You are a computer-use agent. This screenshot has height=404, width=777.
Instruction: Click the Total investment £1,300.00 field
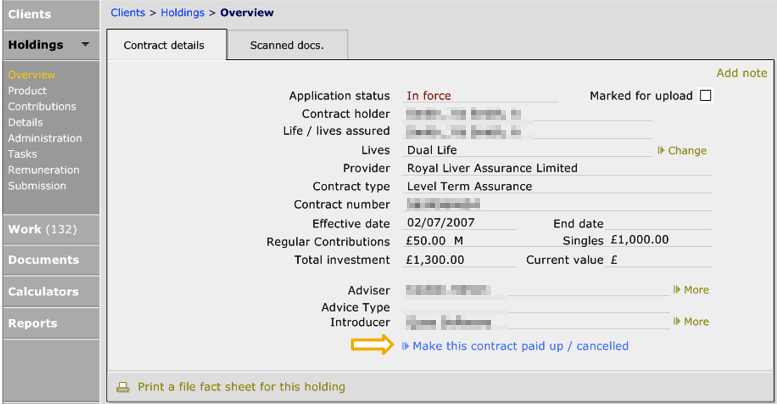click(x=459, y=260)
